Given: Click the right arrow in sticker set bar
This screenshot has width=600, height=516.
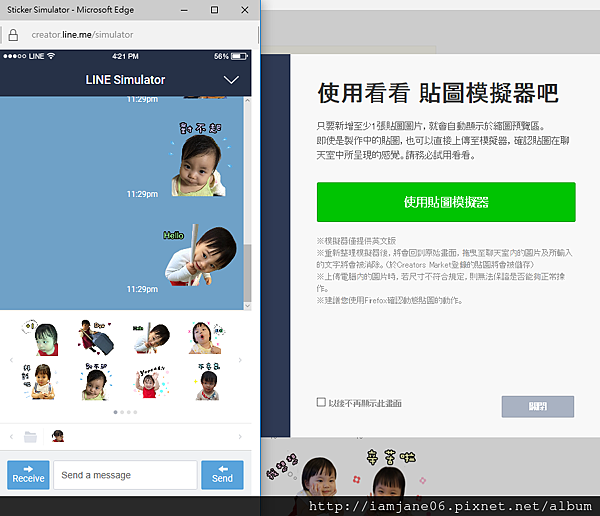Looking at the screenshot, I should click(x=240, y=437).
